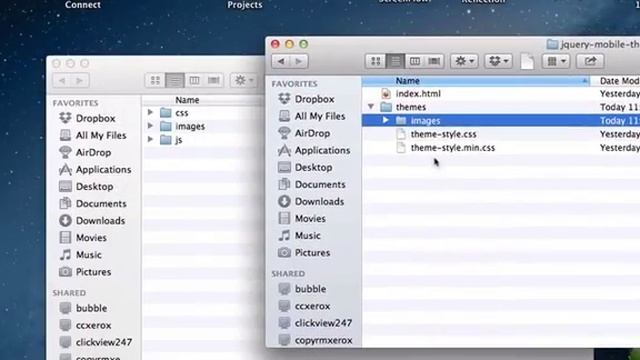Screen dimensions: 640x360
Task: Switch front window to Cover Flow view
Action: click(x=434, y=61)
